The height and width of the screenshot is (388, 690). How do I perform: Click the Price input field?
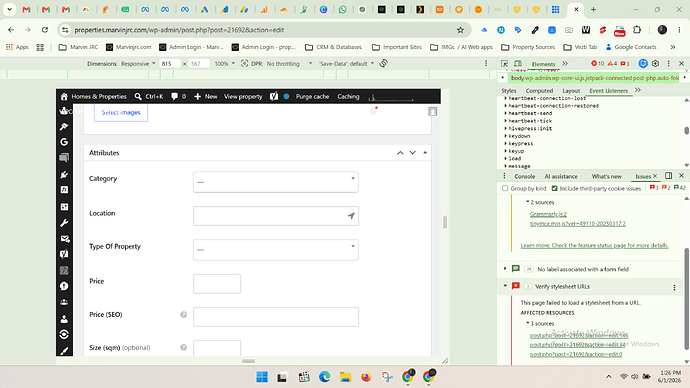217,284
